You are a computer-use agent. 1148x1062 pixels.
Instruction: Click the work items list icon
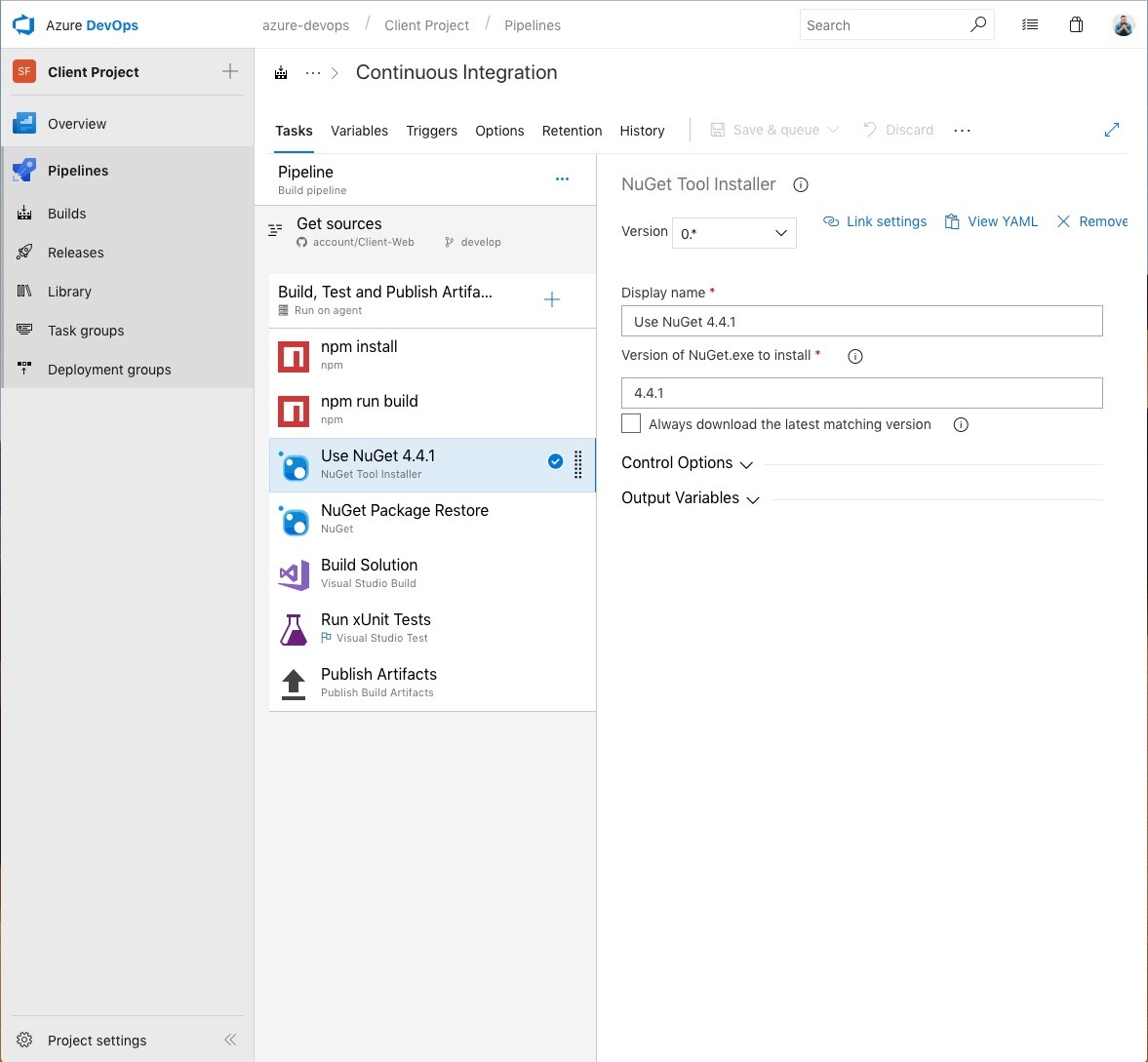pos(1030,25)
